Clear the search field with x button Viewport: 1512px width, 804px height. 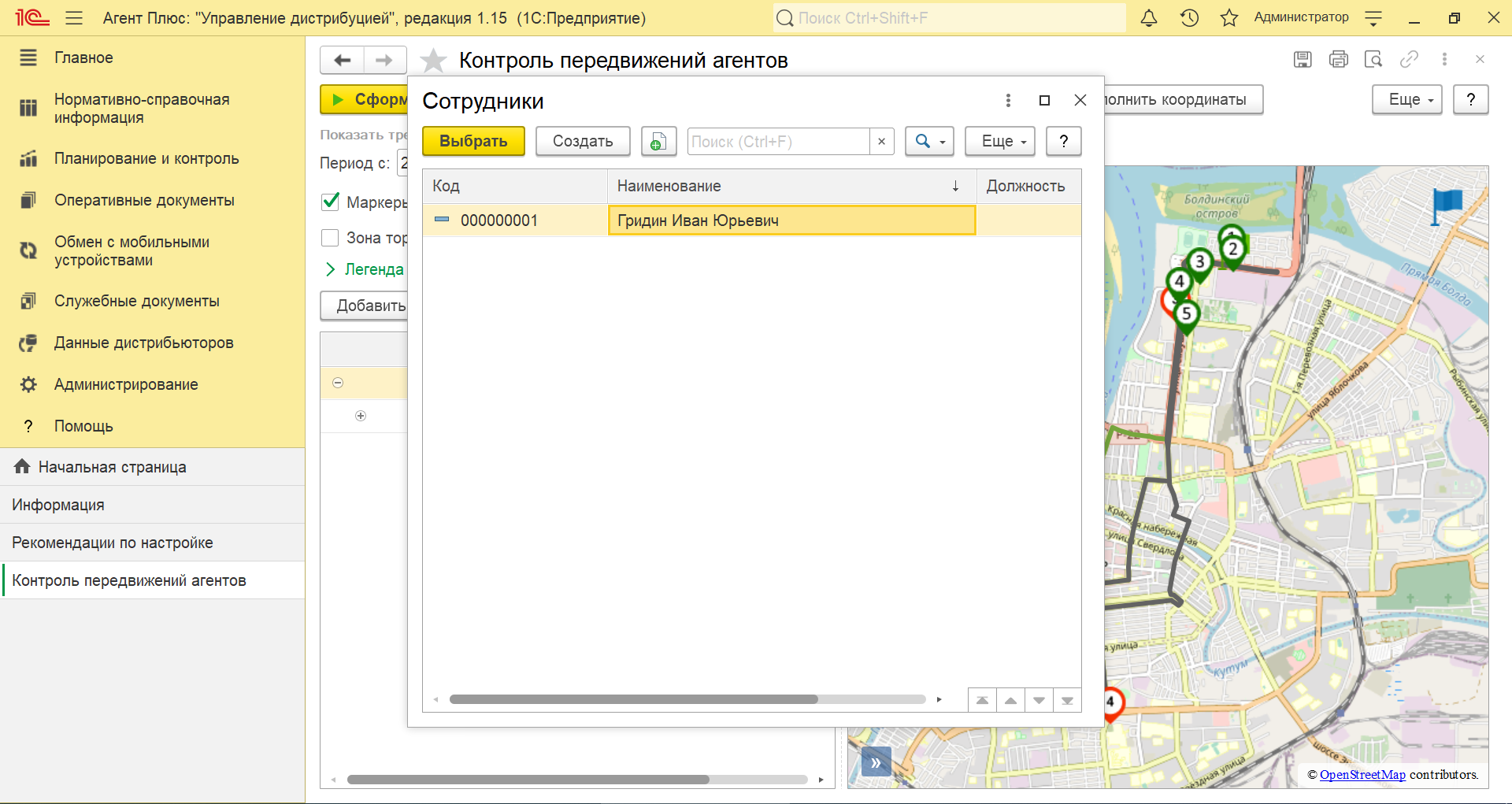click(x=881, y=142)
